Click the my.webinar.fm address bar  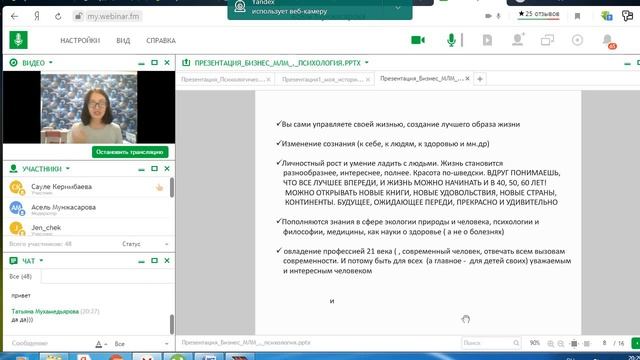point(113,16)
